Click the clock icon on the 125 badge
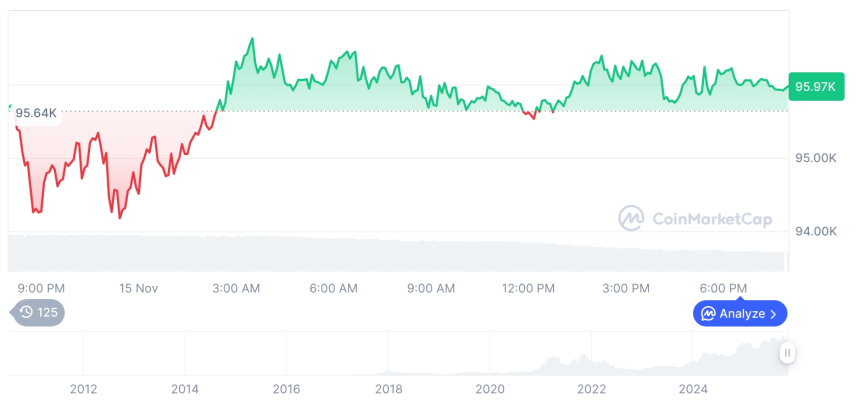 click(x=26, y=313)
